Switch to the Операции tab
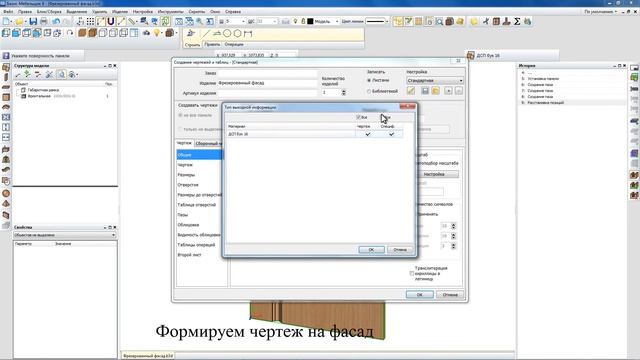 click(234, 44)
